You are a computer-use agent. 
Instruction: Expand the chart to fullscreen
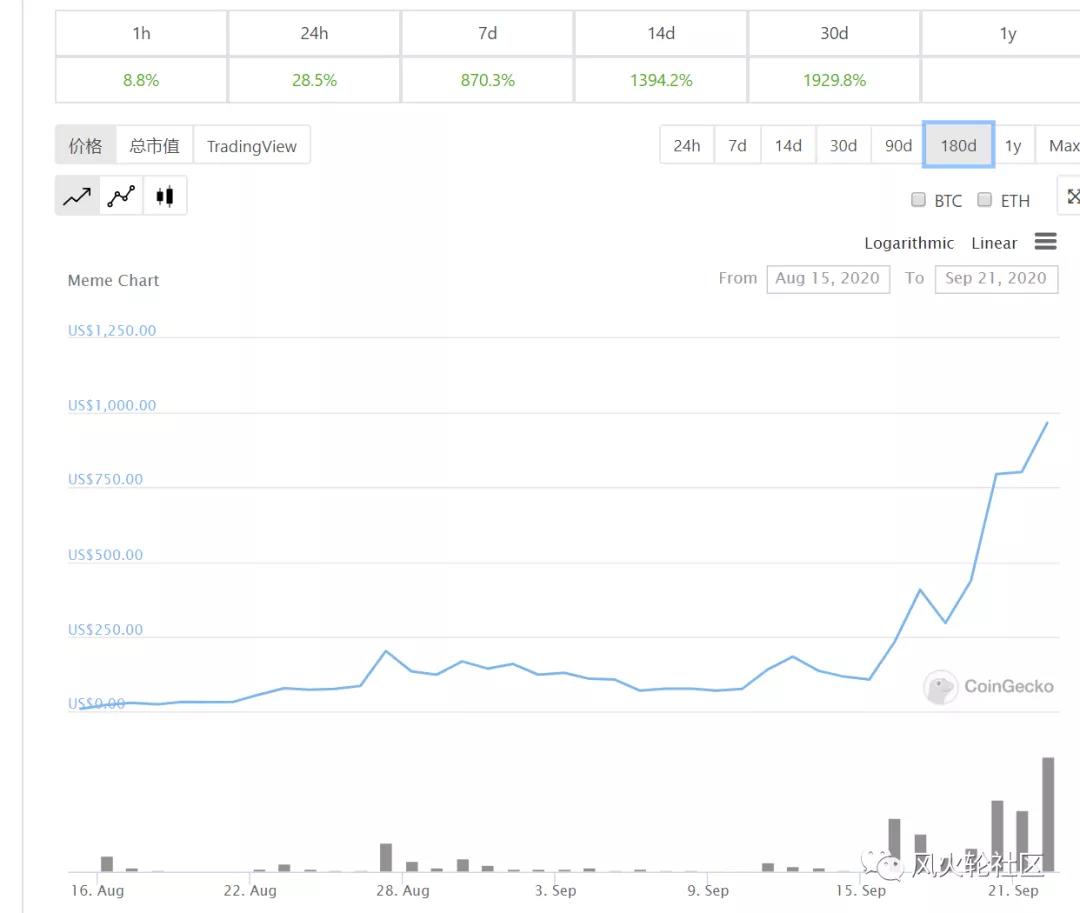pos(1070,197)
